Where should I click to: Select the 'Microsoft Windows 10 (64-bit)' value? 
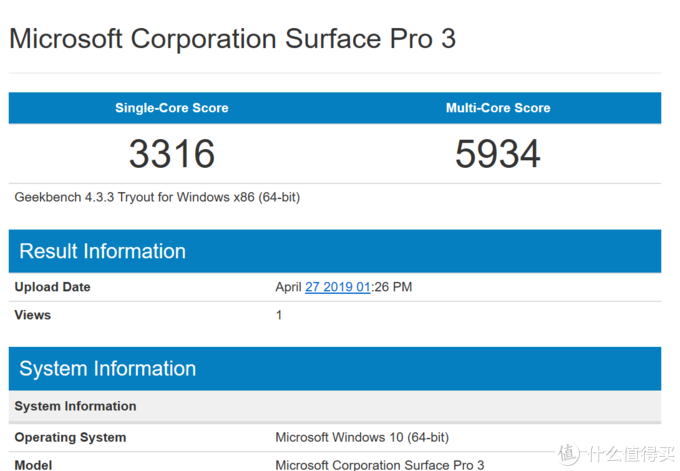362,437
